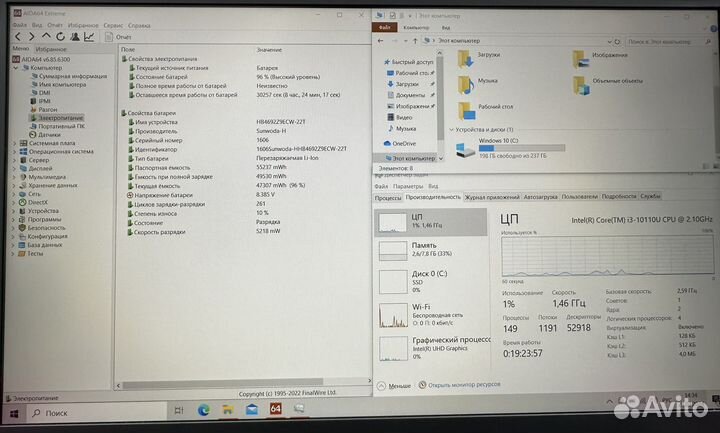
Task: Expand the Дисплей tree node
Action: tap(13, 169)
